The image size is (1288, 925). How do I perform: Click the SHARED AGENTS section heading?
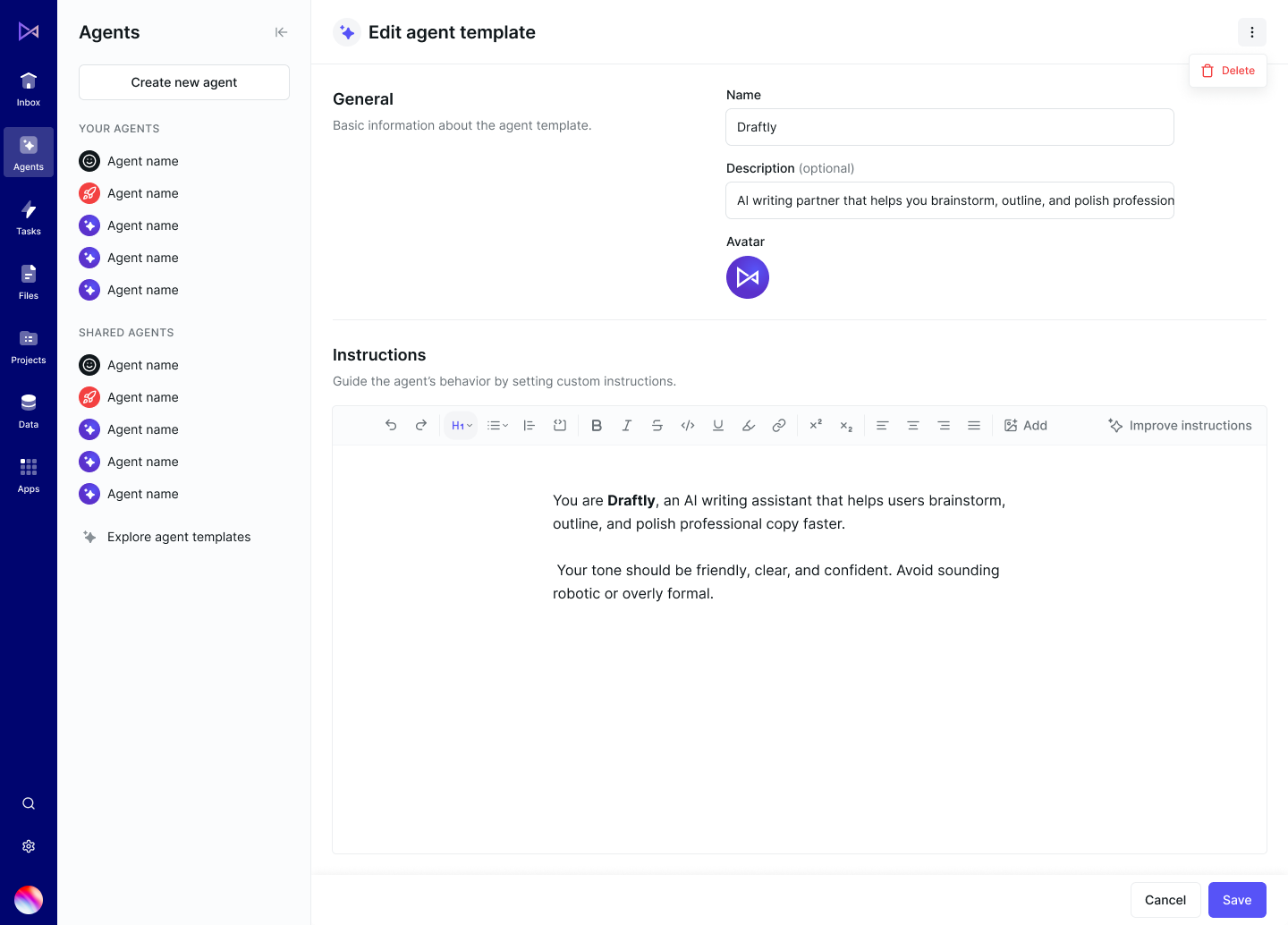(x=126, y=333)
